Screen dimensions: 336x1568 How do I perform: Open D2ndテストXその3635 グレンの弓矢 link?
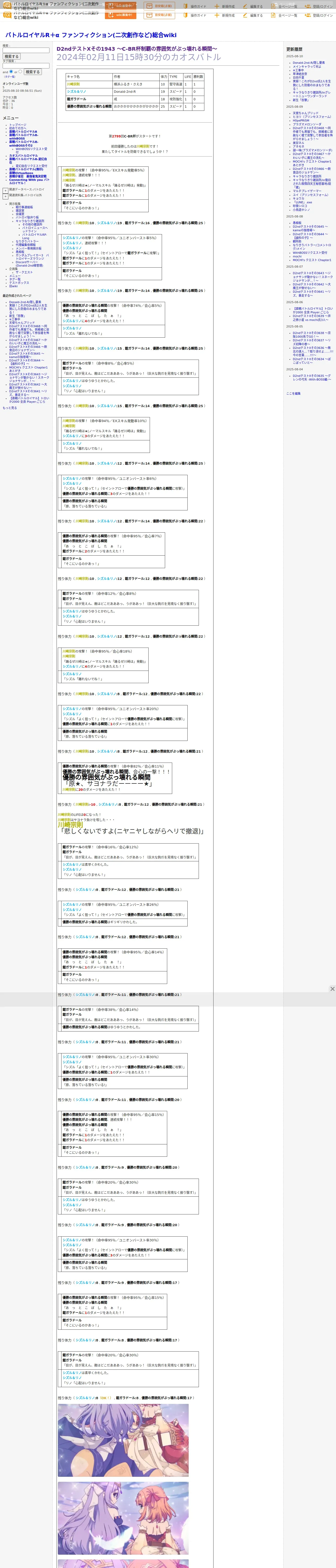click(x=312, y=377)
